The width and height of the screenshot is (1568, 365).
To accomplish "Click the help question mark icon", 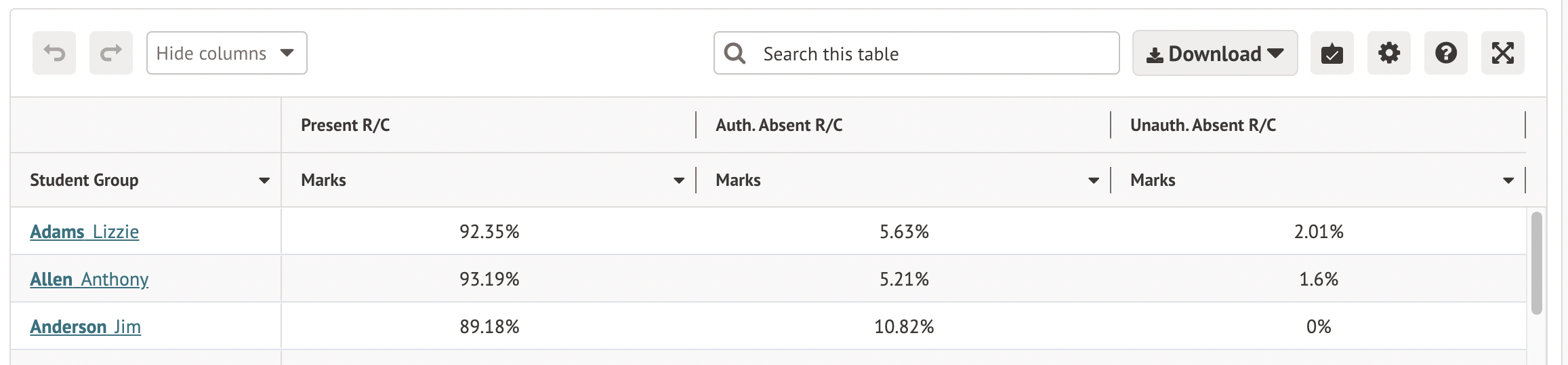I will [1446, 53].
